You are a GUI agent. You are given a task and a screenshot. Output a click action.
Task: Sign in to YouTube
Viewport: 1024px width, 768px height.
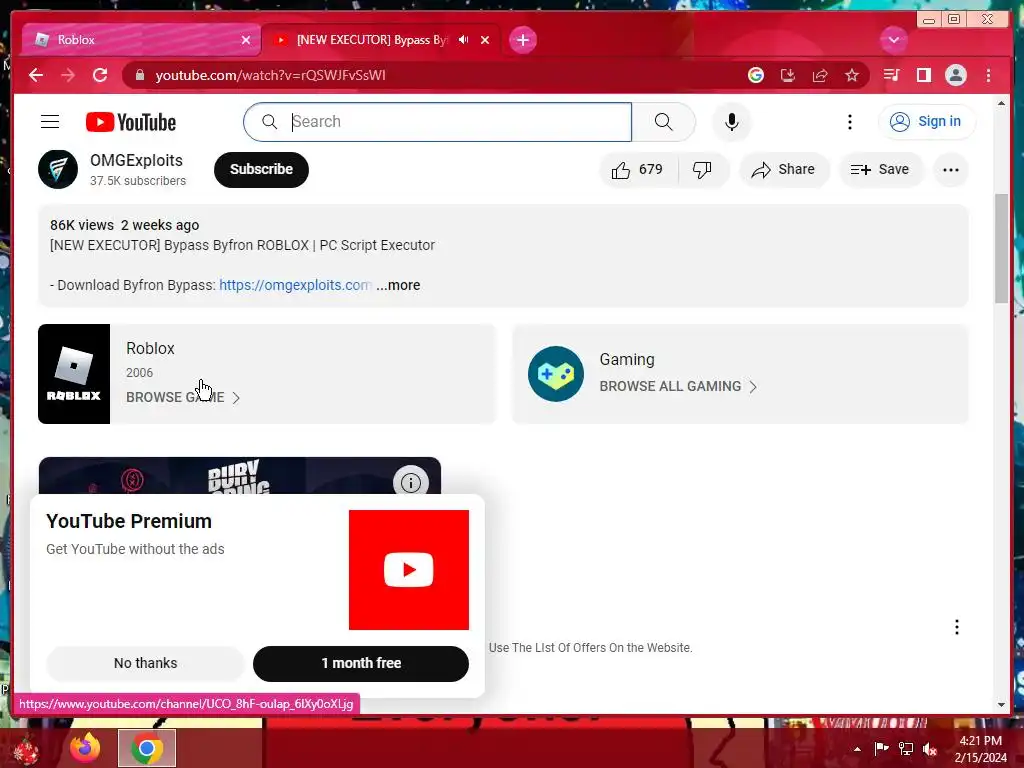[927, 121]
